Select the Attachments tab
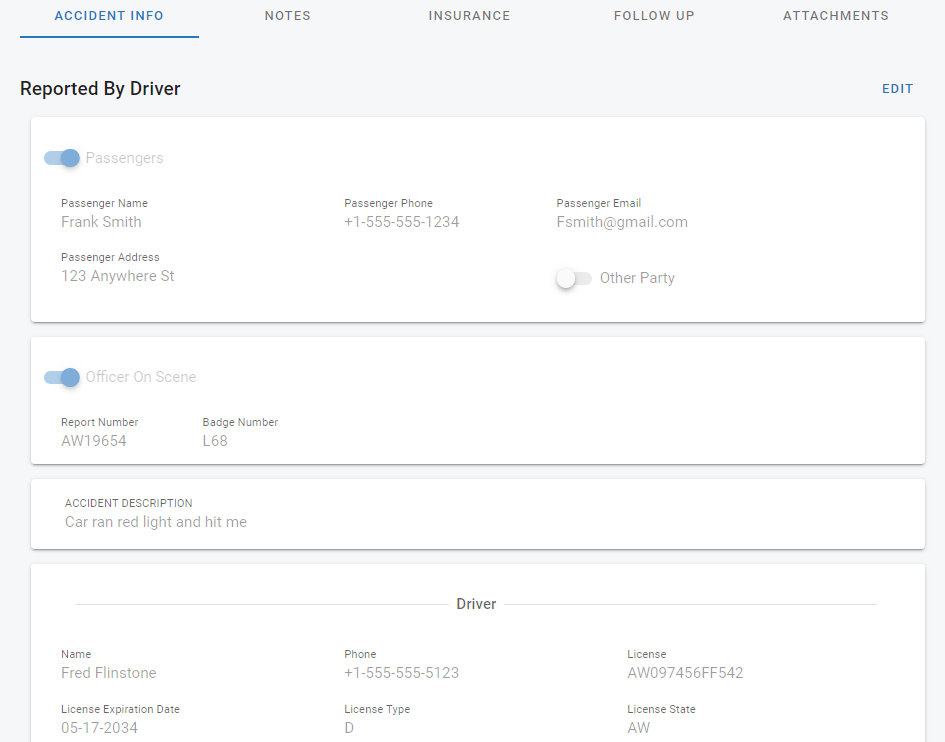This screenshot has width=945, height=742. click(835, 16)
